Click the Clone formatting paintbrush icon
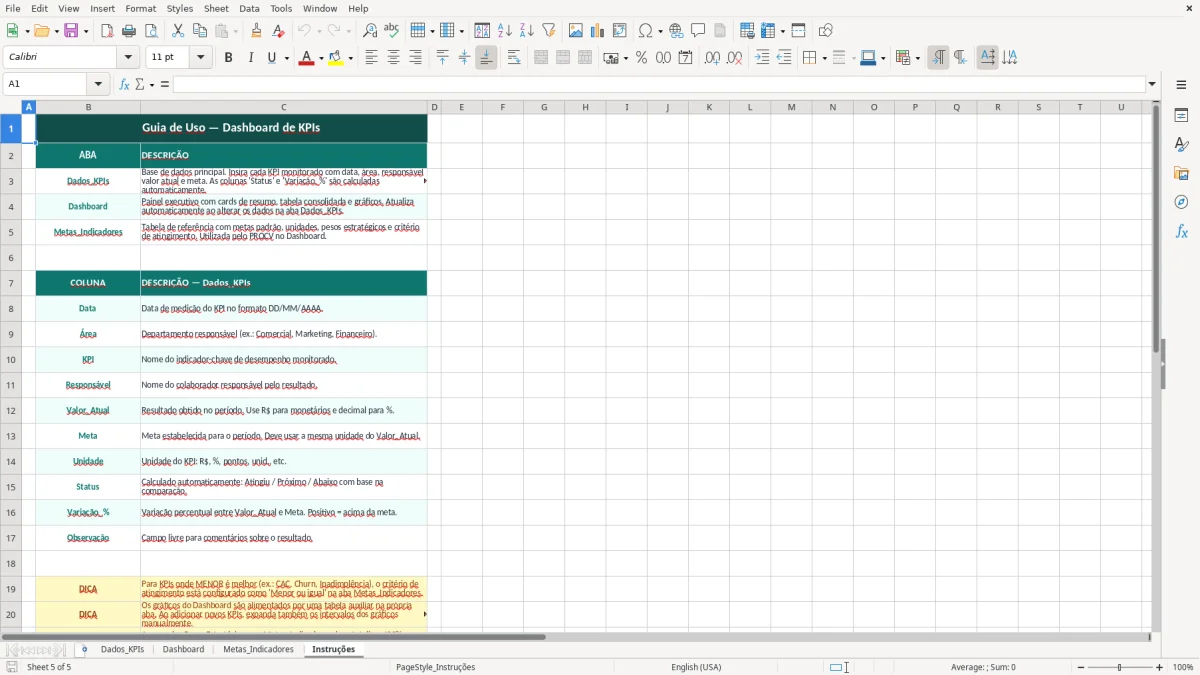 257,31
